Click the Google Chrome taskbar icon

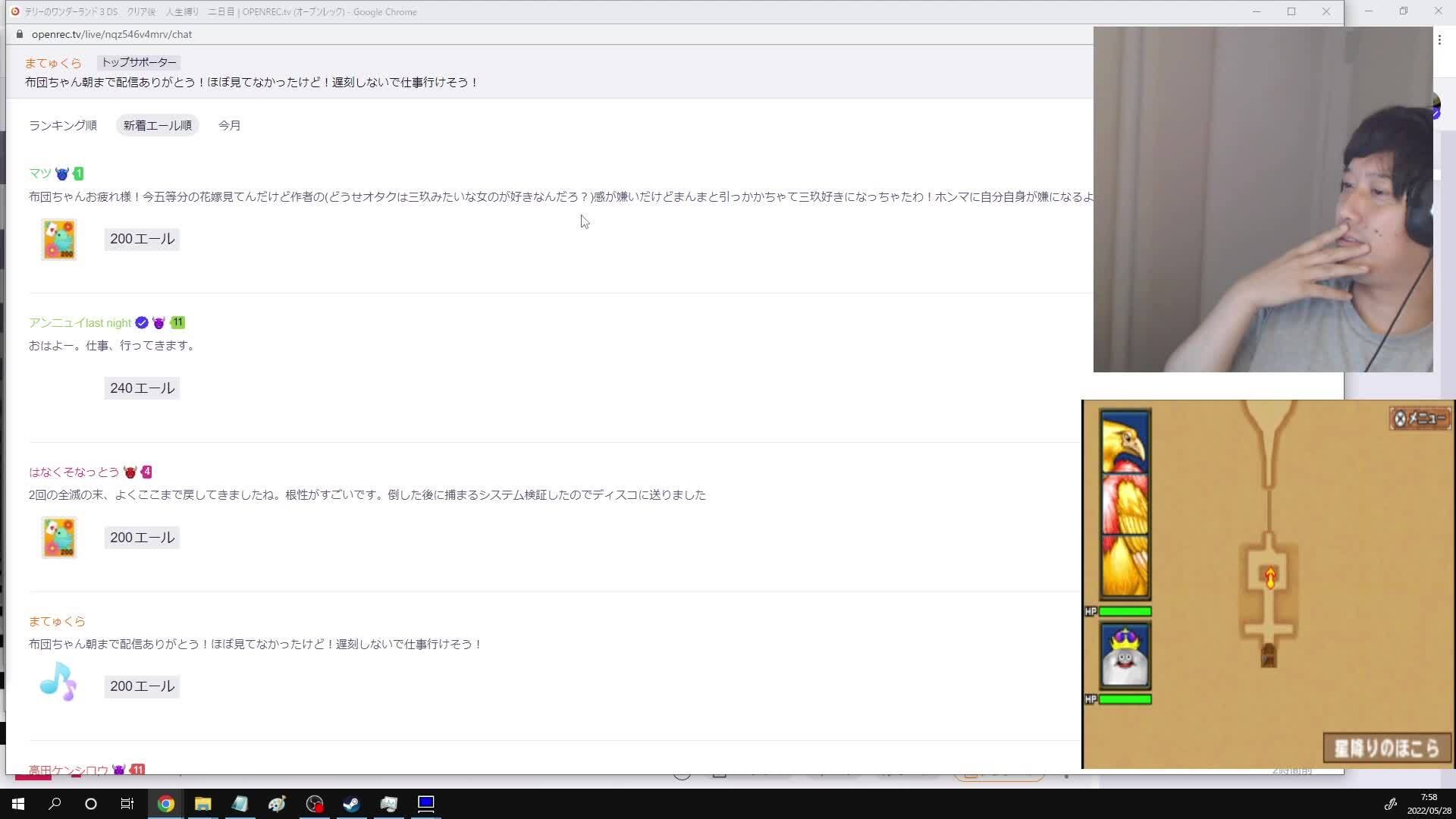click(x=165, y=804)
